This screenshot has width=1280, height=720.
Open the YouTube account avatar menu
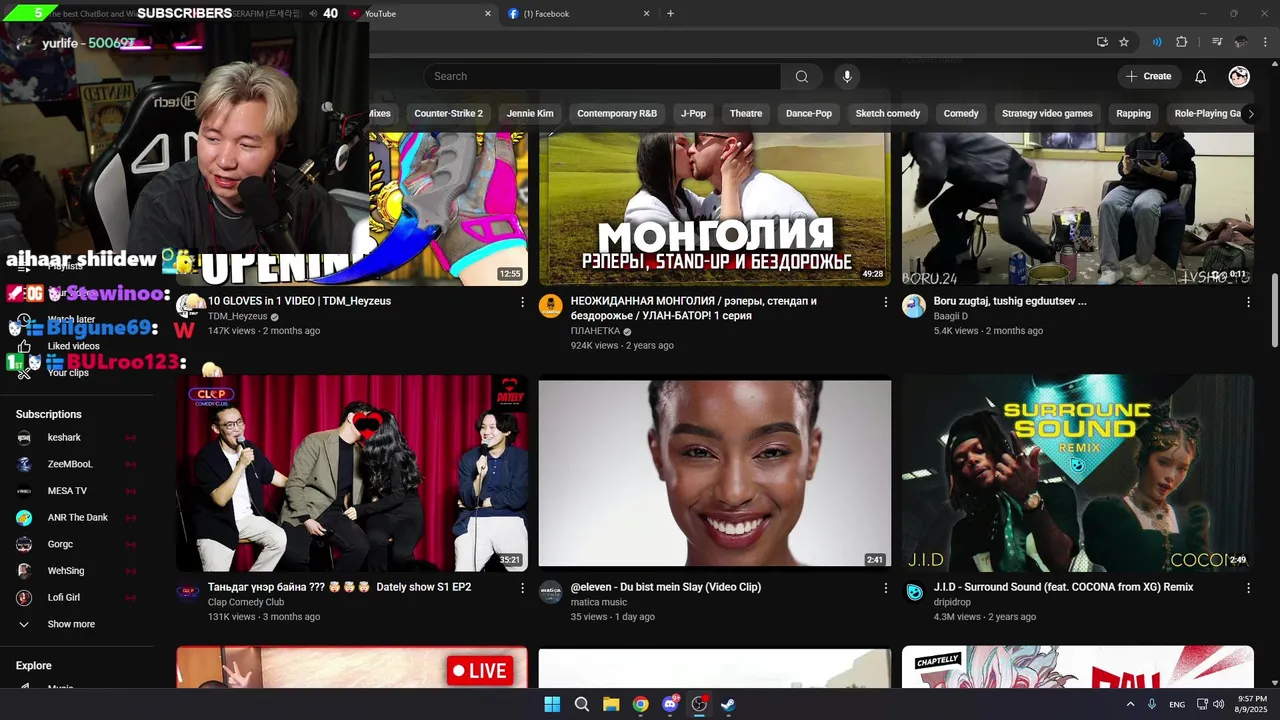(1239, 76)
